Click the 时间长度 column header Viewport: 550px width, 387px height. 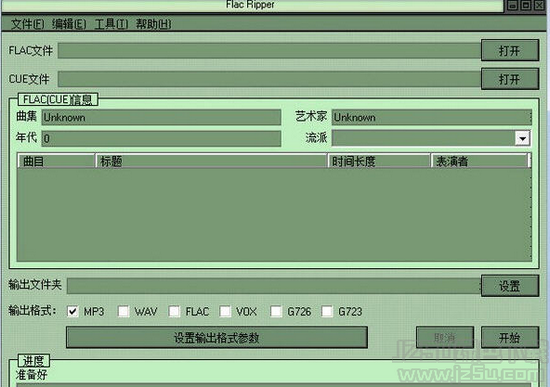coord(379,161)
